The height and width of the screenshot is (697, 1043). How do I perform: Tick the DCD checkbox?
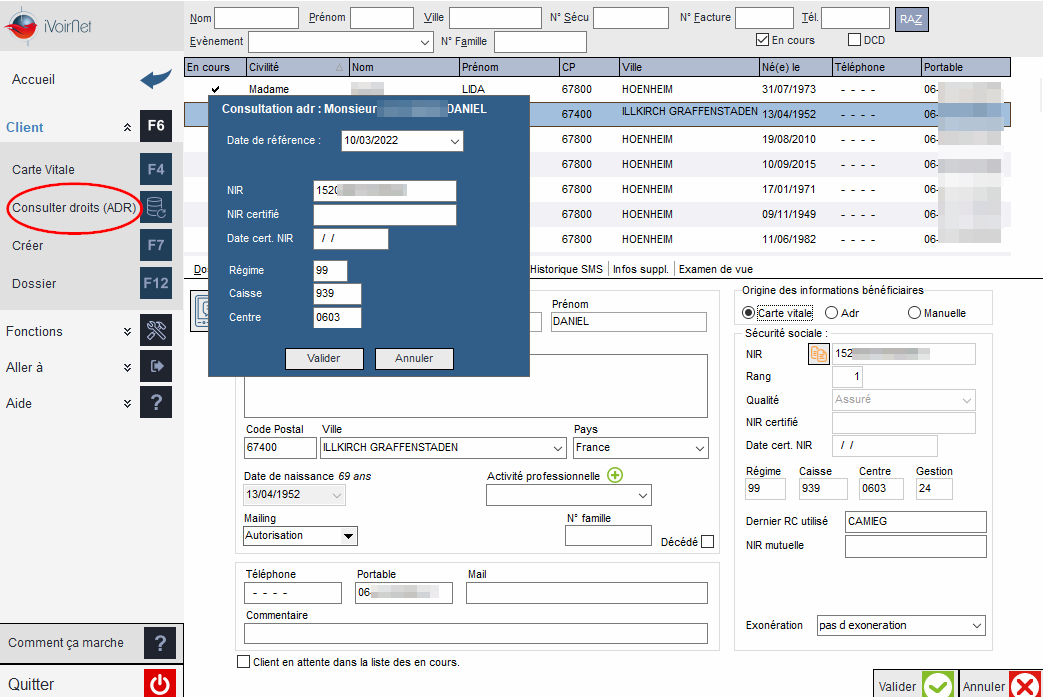coord(855,40)
